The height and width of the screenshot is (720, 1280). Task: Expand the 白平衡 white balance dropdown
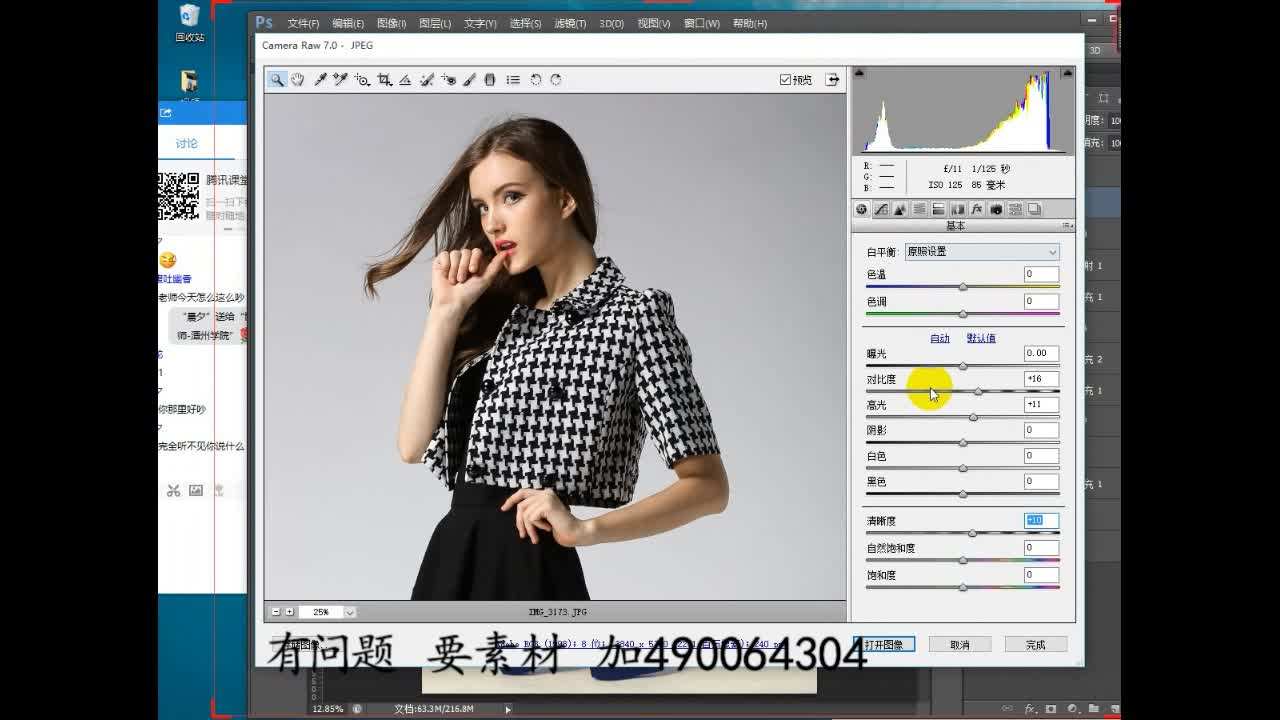981,252
